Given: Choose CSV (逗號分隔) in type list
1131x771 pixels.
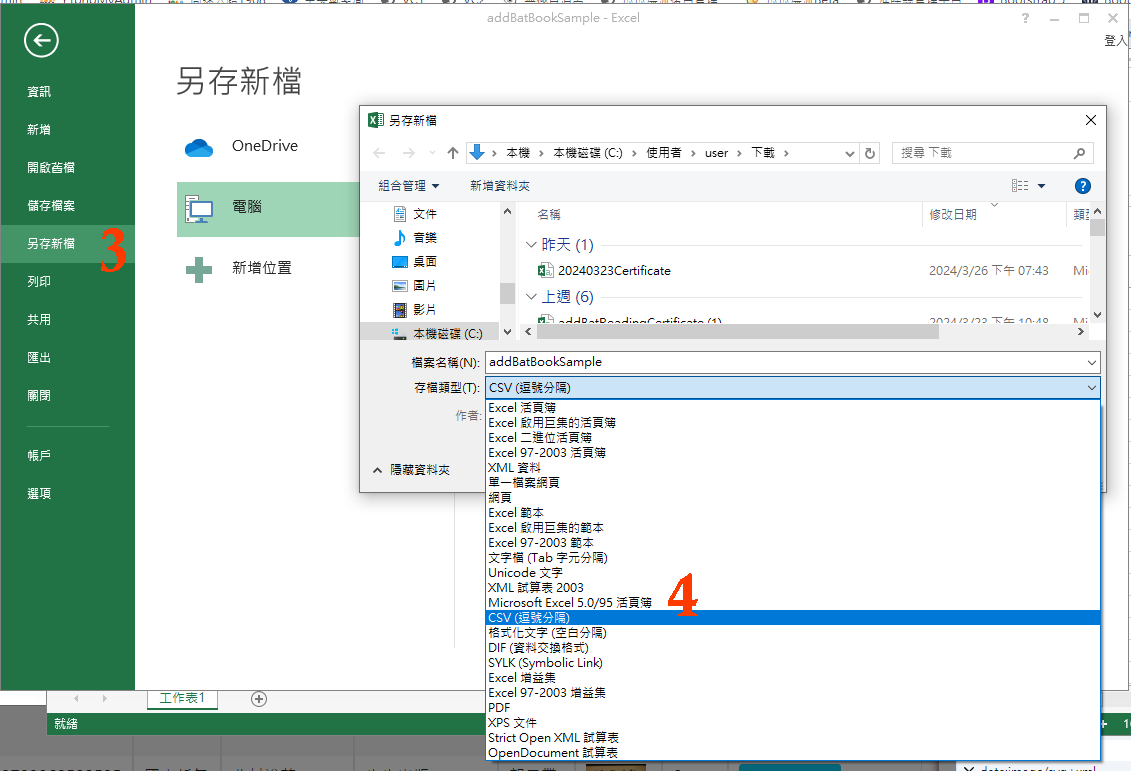Looking at the screenshot, I should [793, 618].
